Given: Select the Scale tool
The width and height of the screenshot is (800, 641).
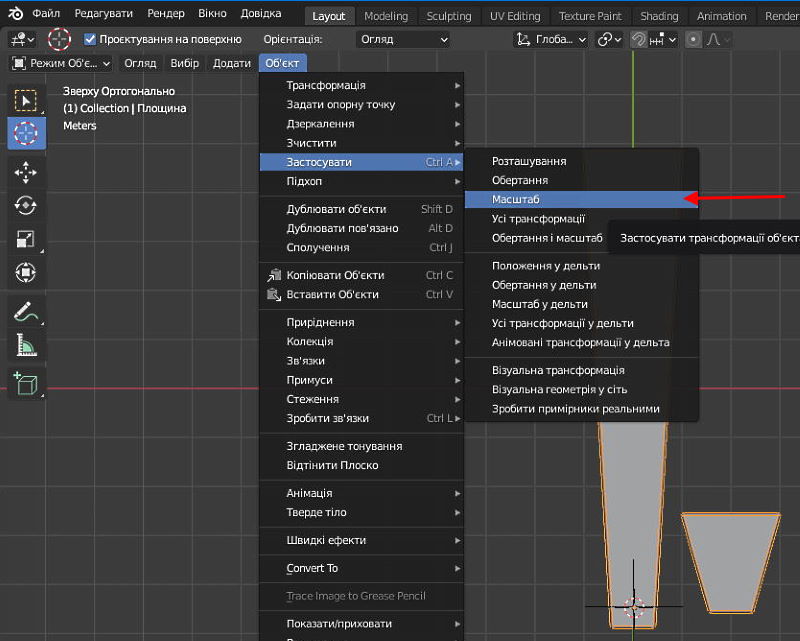Looking at the screenshot, I should [x=26, y=239].
